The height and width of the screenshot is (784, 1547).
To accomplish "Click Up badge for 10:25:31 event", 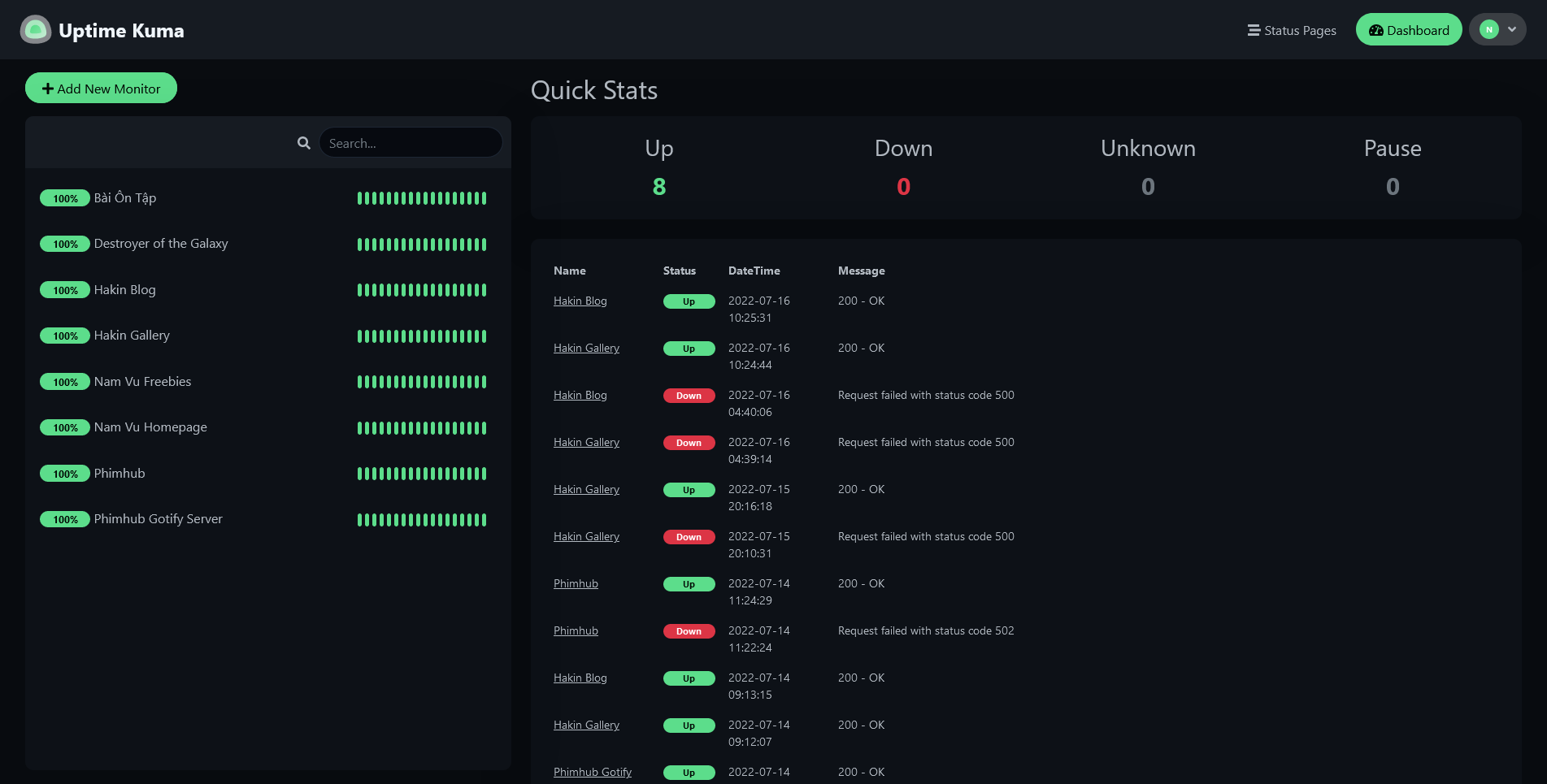I will [689, 301].
